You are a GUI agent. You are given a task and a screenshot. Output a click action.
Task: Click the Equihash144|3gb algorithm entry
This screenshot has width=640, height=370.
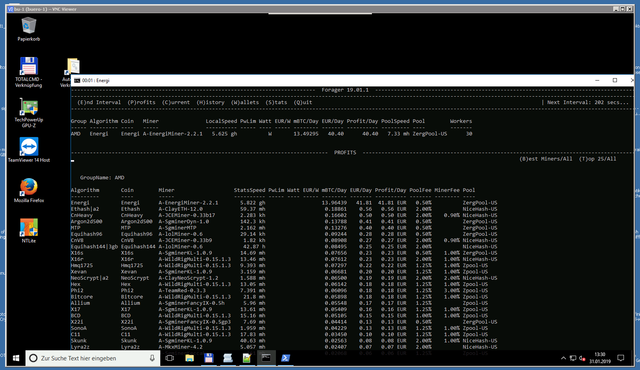[x=94, y=246]
